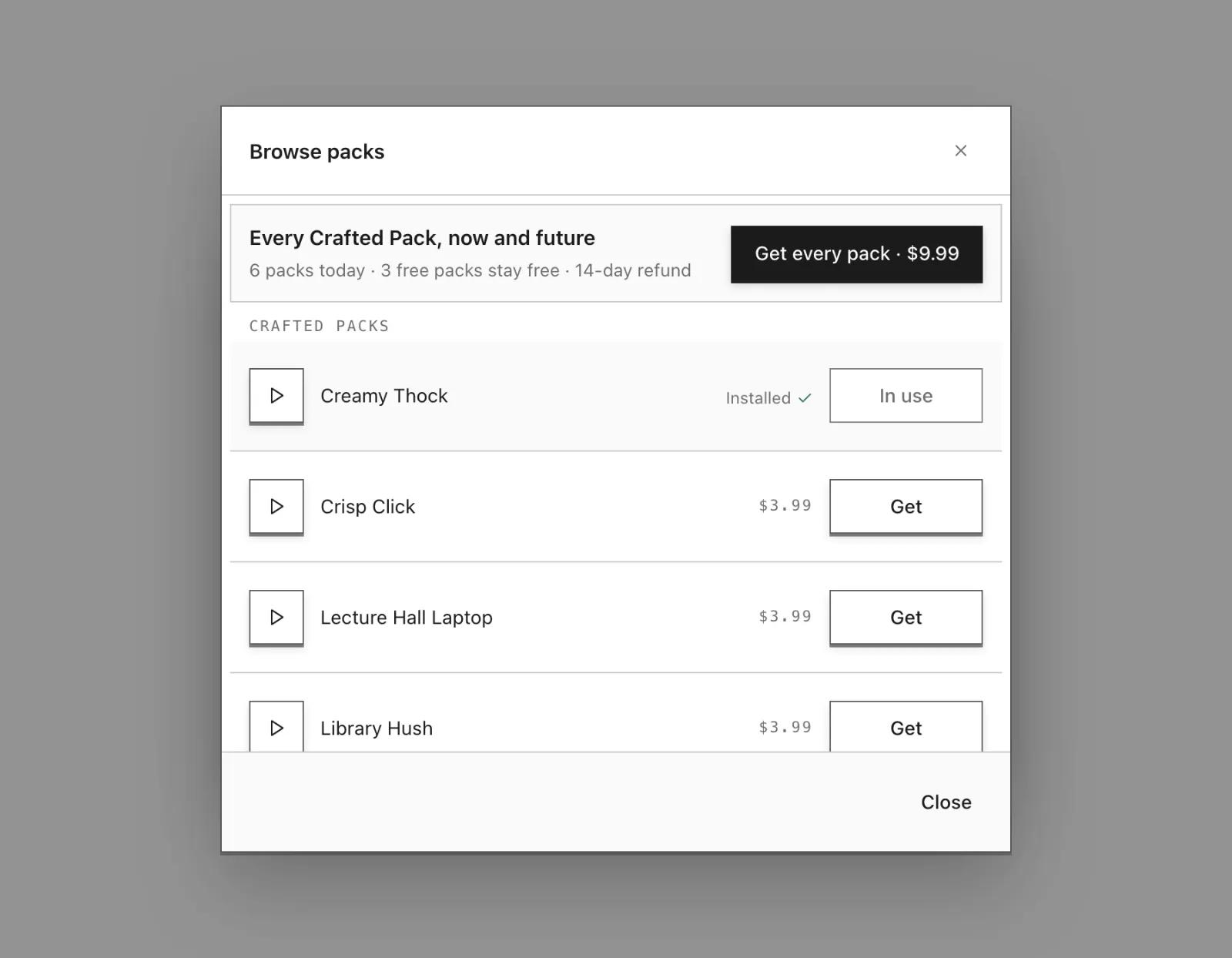Dismiss dialog with the X icon
This screenshot has height=958, width=1232.
coord(960,151)
